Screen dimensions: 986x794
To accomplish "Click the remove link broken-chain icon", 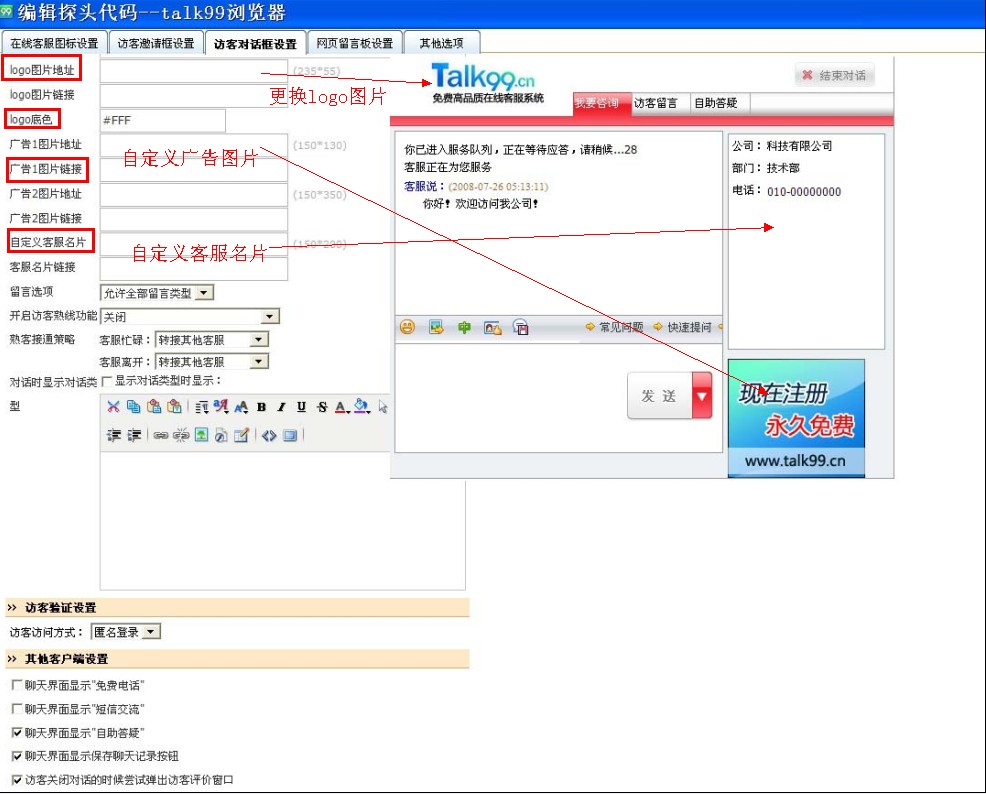I will (x=180, y=435).
